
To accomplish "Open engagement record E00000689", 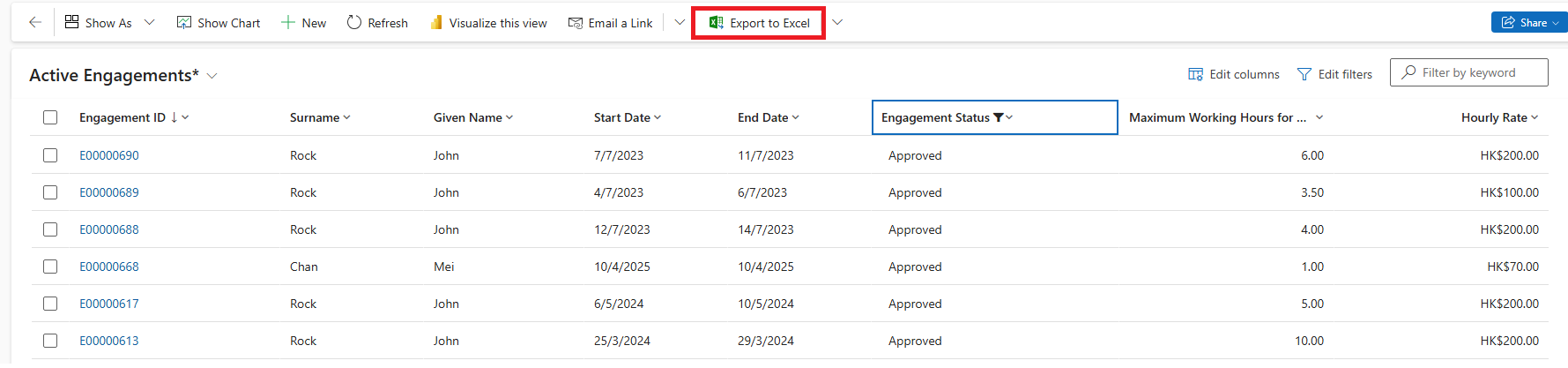I will (x=109, y=192).
